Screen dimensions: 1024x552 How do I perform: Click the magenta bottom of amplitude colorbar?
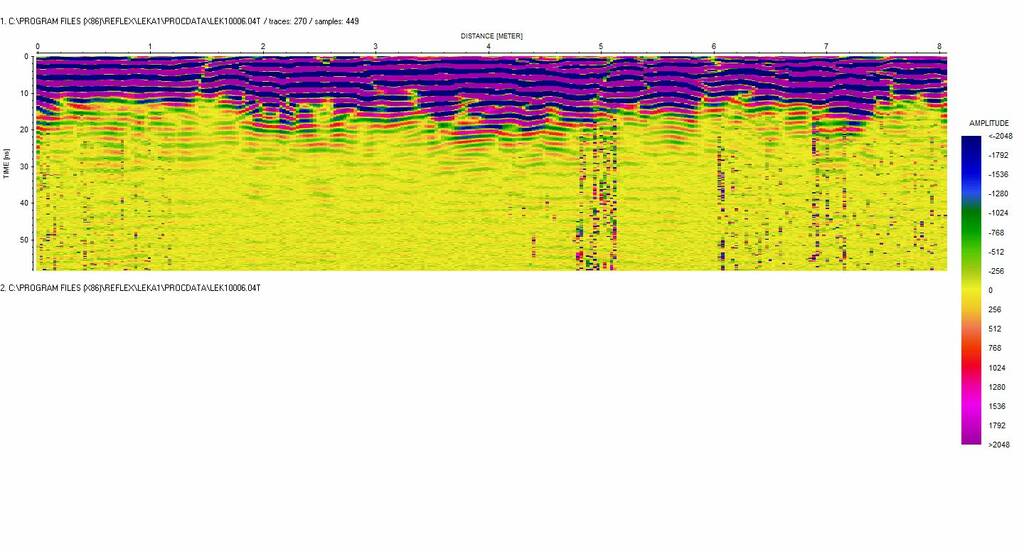coord(971,438)
